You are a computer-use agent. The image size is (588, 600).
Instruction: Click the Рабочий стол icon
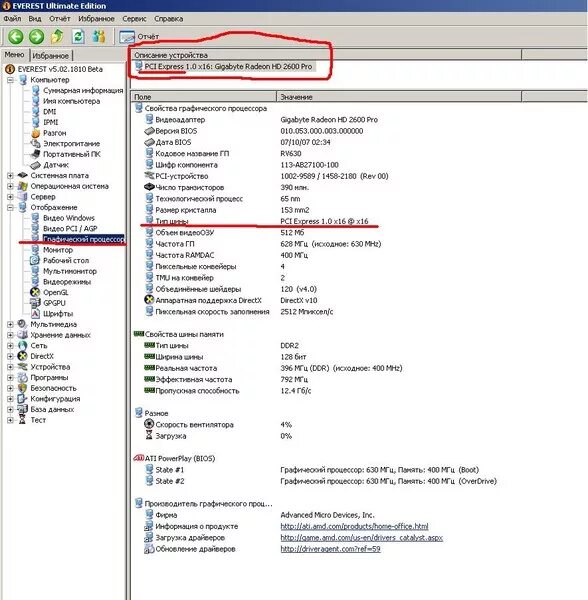pyautogui.click(x=35, y=261)
